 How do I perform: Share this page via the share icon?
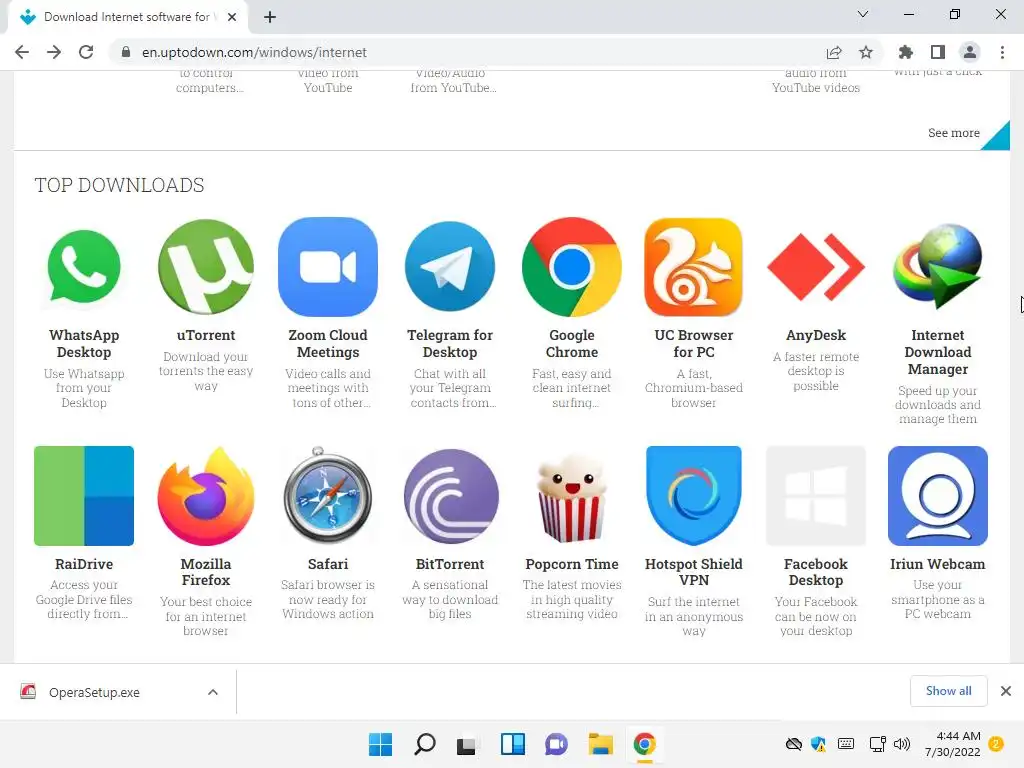[x=834, y=52]
